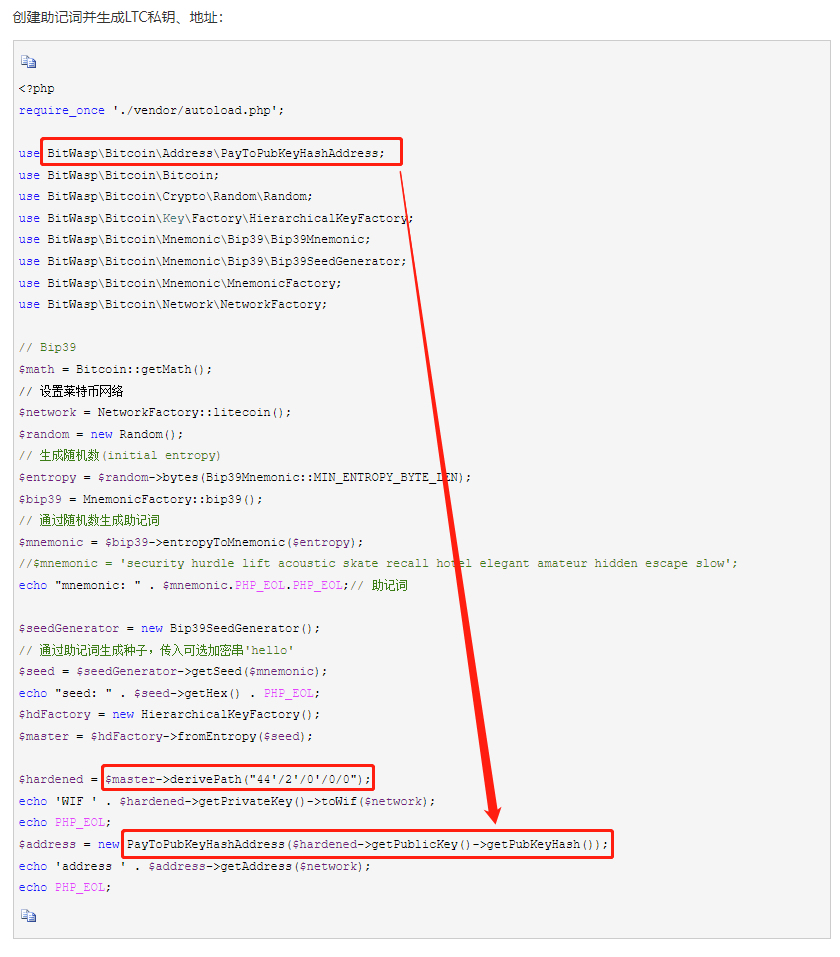The height and width of the screenshot is (957, 840).
Task: Click the echo 'WIF ' toWif line
Action: pyautogui.click(x=226, y=801)
